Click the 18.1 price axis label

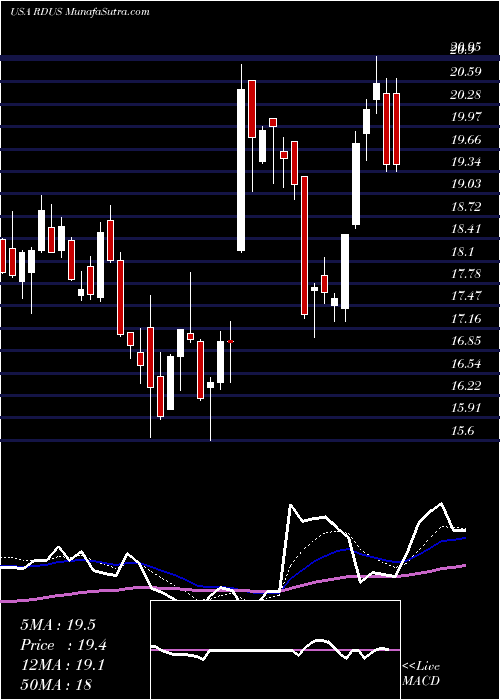point(462,252)
